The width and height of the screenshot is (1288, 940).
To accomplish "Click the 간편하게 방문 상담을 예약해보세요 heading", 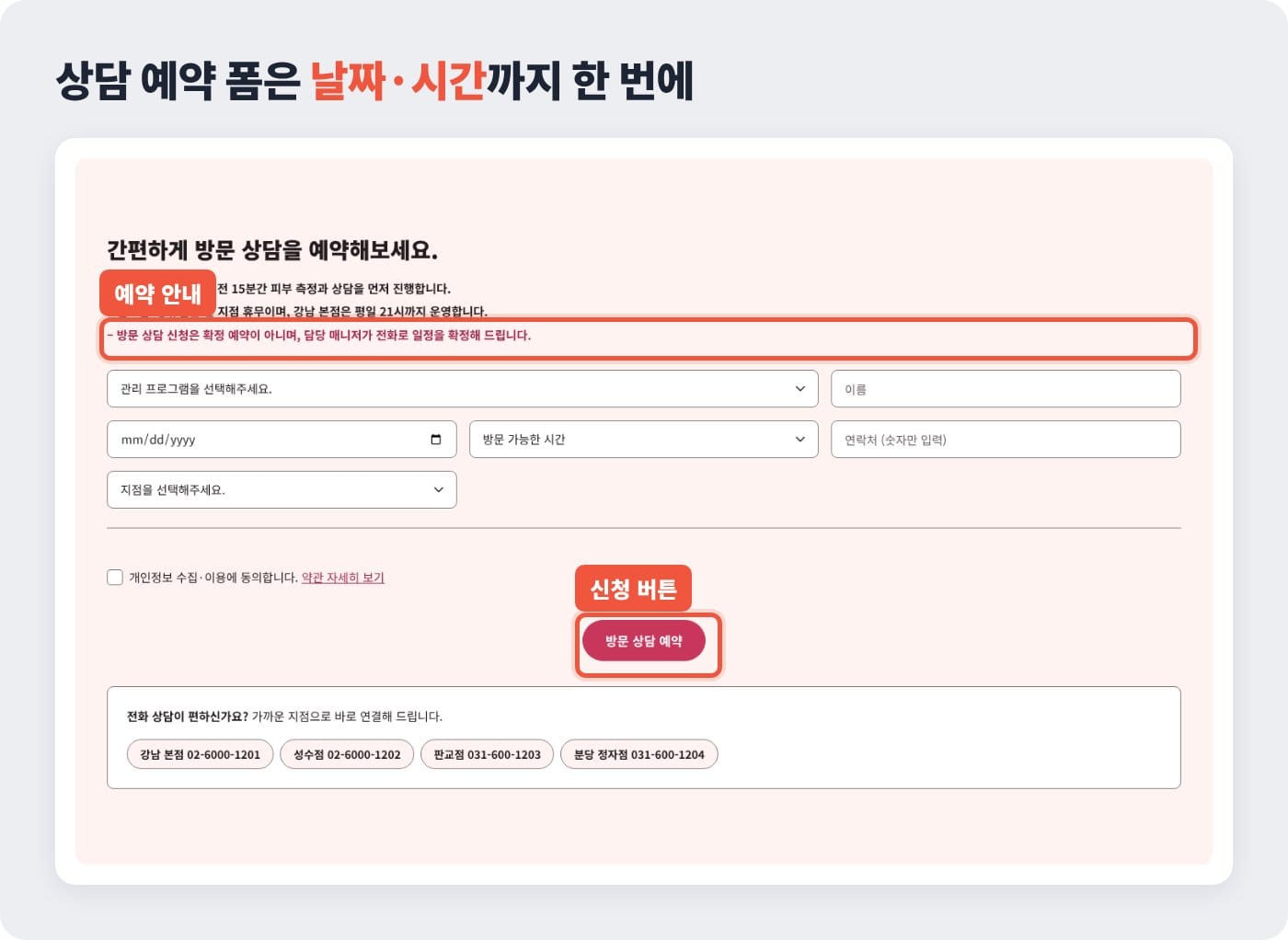I will click(x=272, y=250).
